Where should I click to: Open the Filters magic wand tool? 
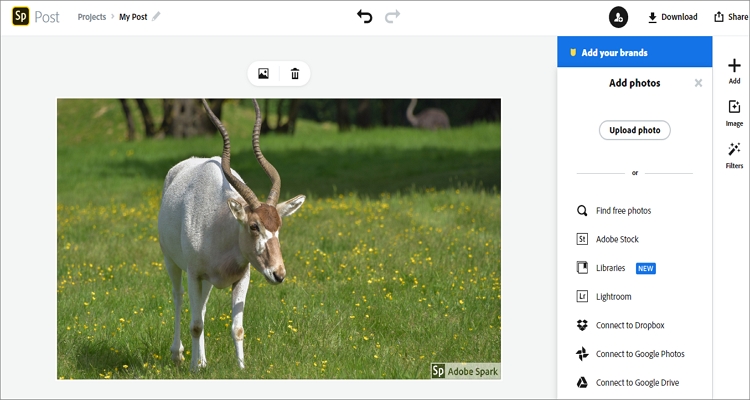734,156
